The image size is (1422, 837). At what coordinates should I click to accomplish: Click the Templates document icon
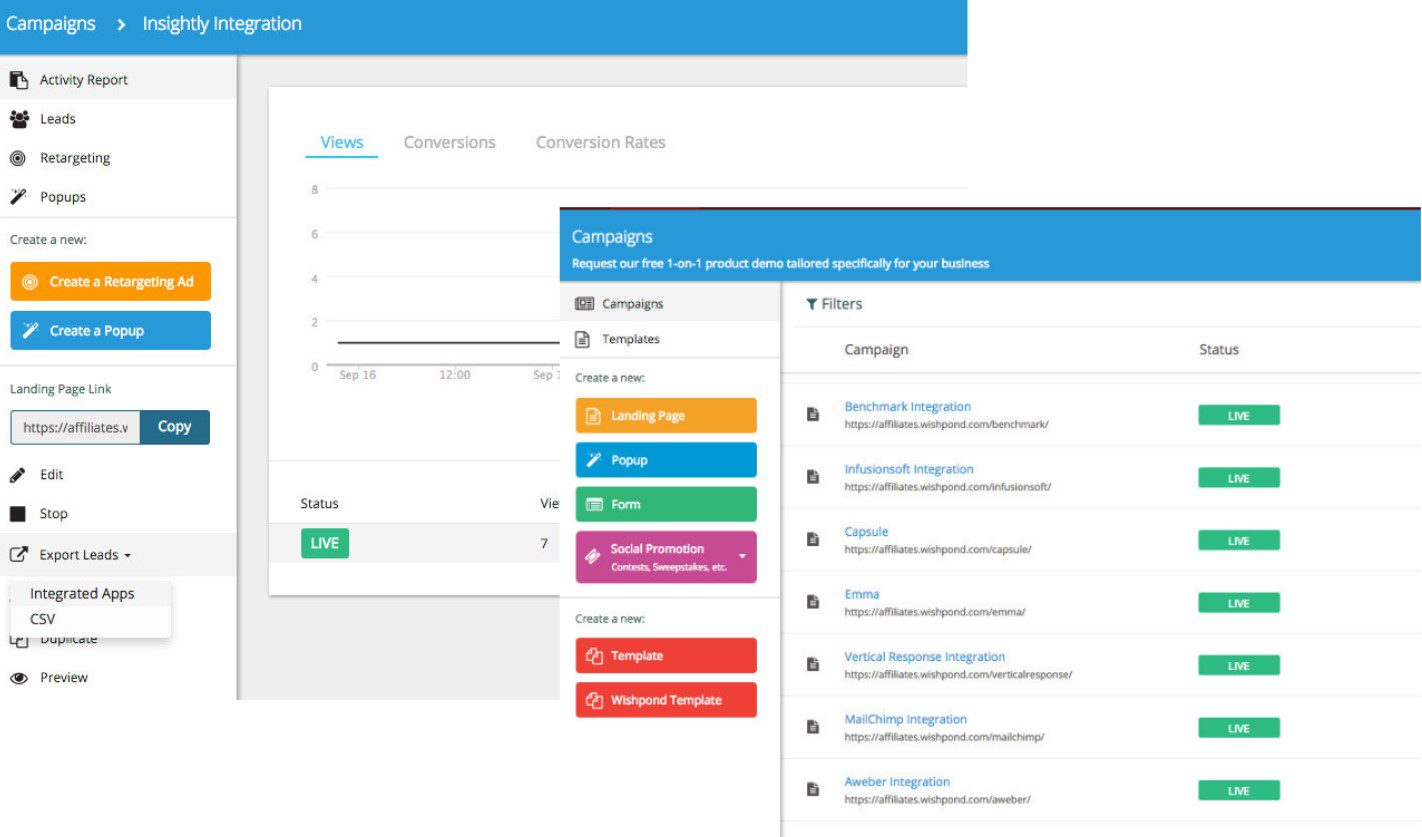tap(583, 339)
